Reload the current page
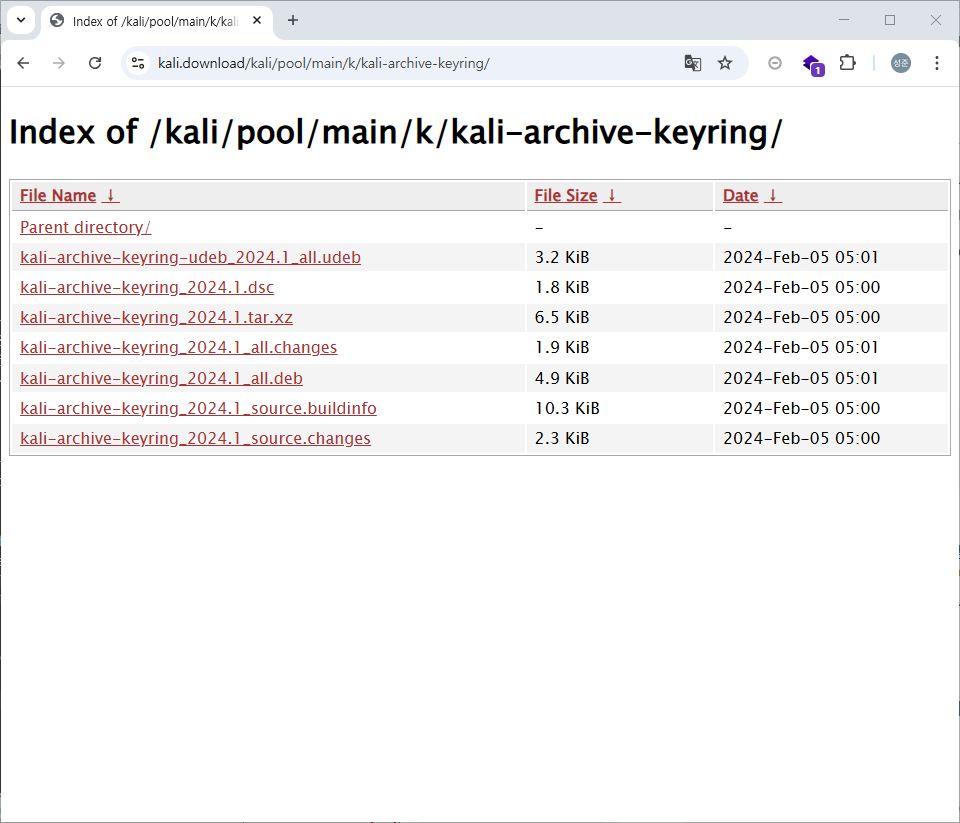The height and width of the screenshot is (823, 960). 95,63
